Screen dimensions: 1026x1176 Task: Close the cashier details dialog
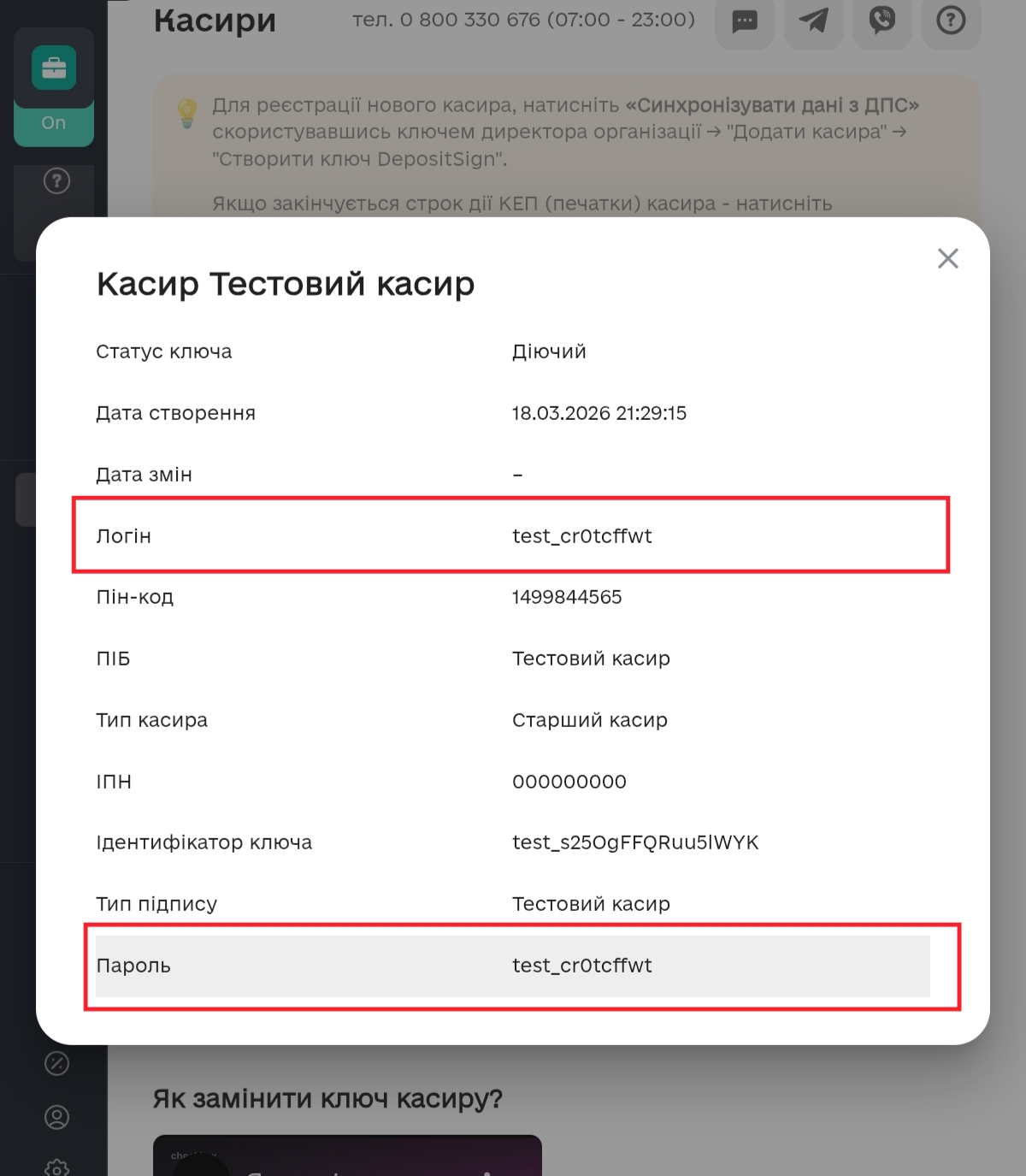point(947,258)
